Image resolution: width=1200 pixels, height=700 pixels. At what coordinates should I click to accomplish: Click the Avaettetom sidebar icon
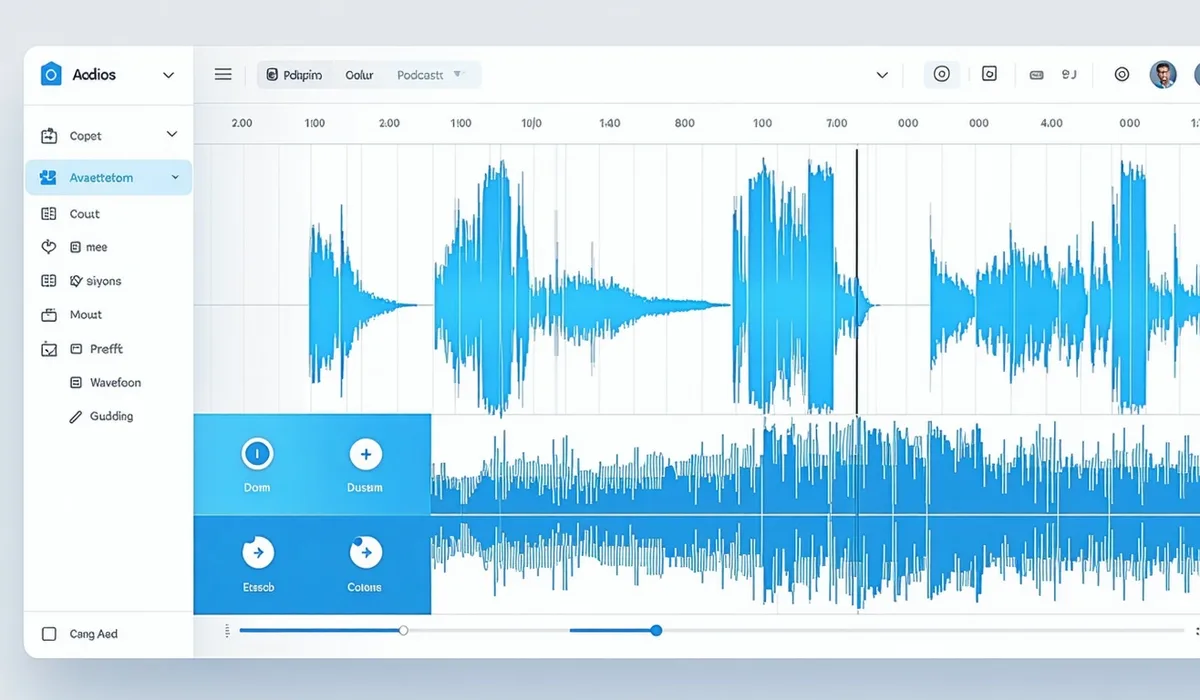(48, 178)
